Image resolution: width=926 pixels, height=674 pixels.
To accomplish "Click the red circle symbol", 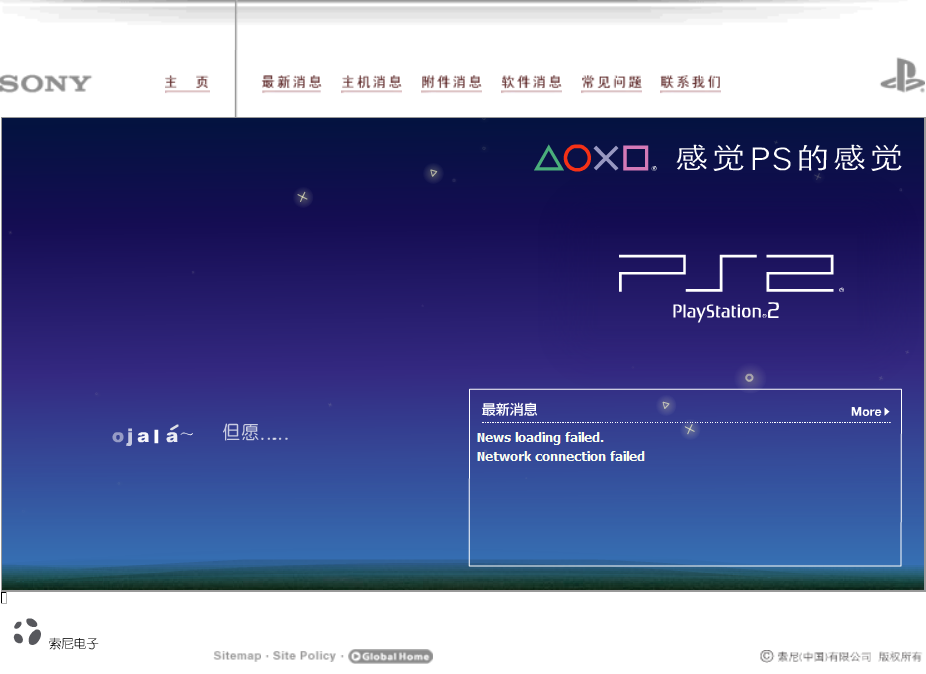I will point(578,158).
